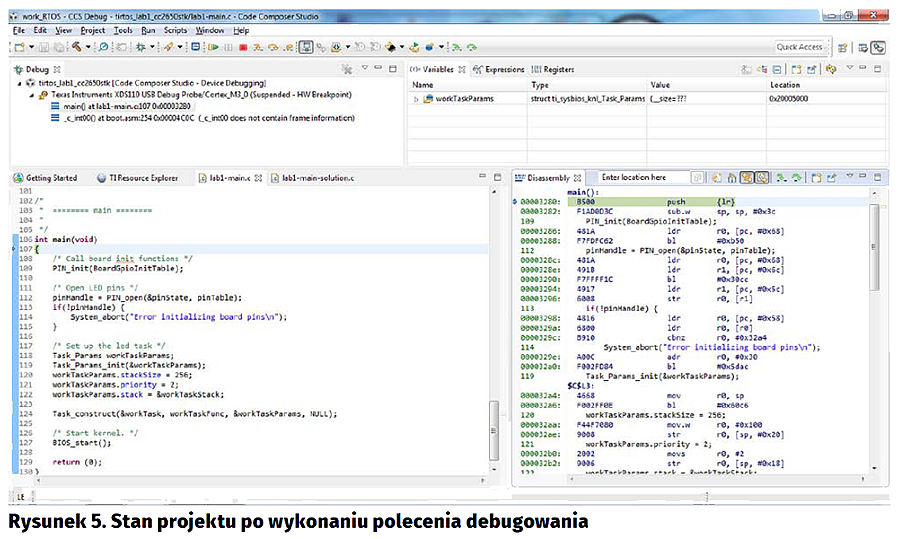Click the New file toolbar icon
Screen dimensions: 900x539
pos(18,47)
